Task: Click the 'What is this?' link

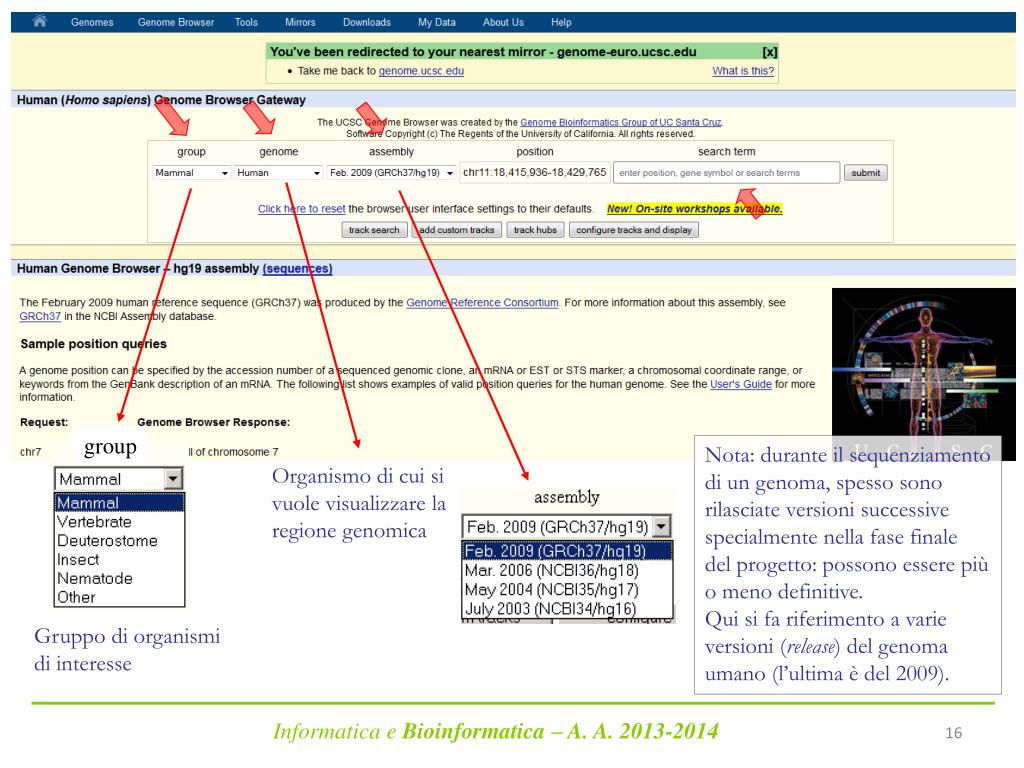Action: (743, 71)
